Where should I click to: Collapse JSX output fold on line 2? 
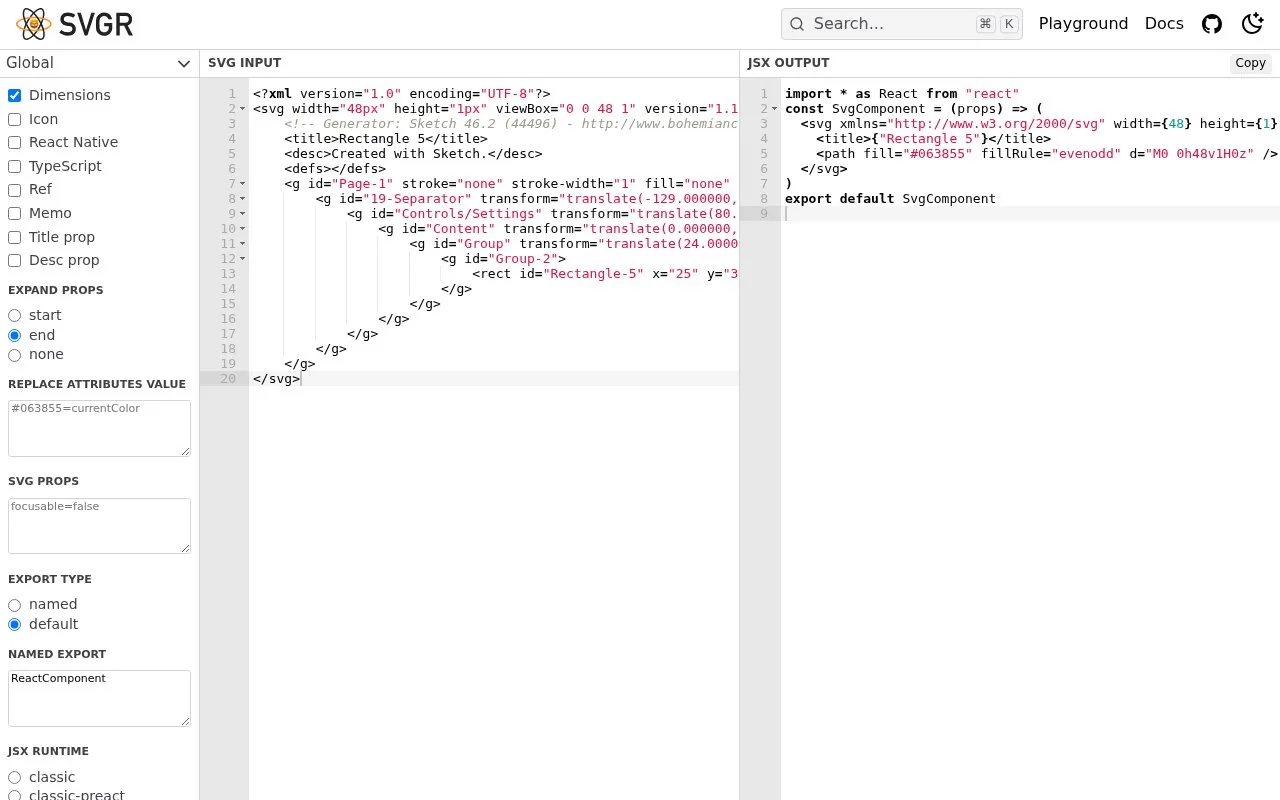pyautogui.click(x=775, y=109)
